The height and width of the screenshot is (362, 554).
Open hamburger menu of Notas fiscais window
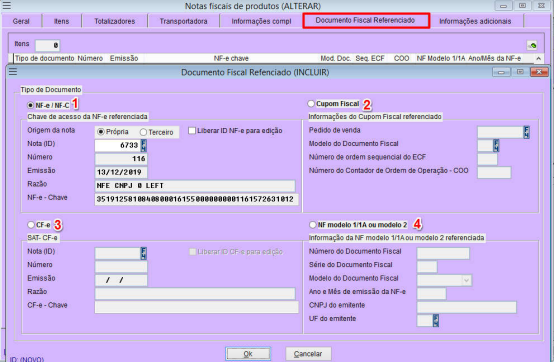point(6,6)
